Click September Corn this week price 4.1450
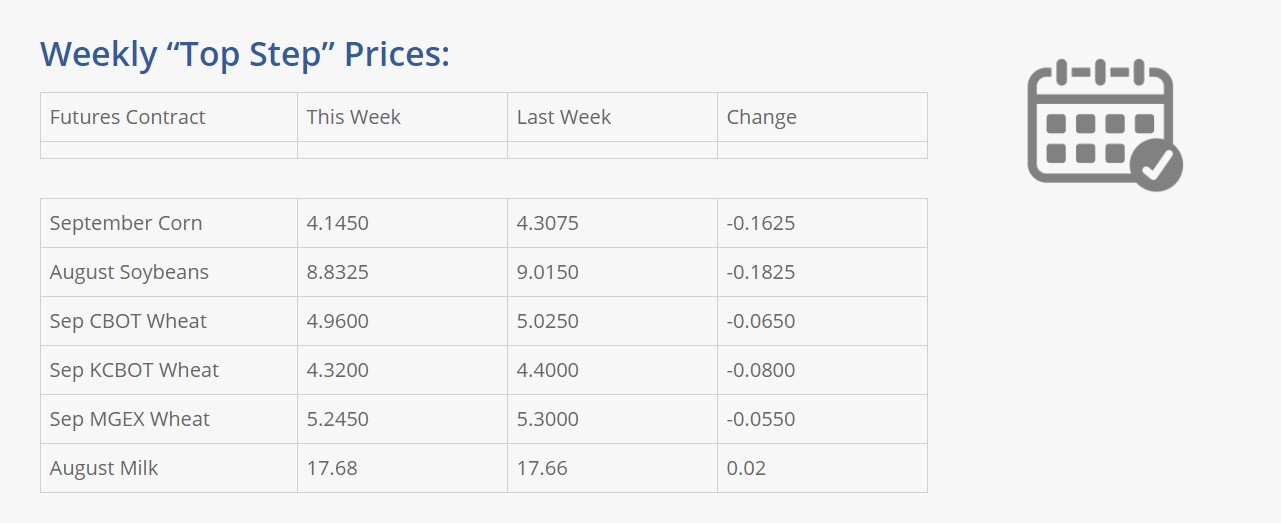Viewport: 1281px width, 523px height. (x=338, y=223)
